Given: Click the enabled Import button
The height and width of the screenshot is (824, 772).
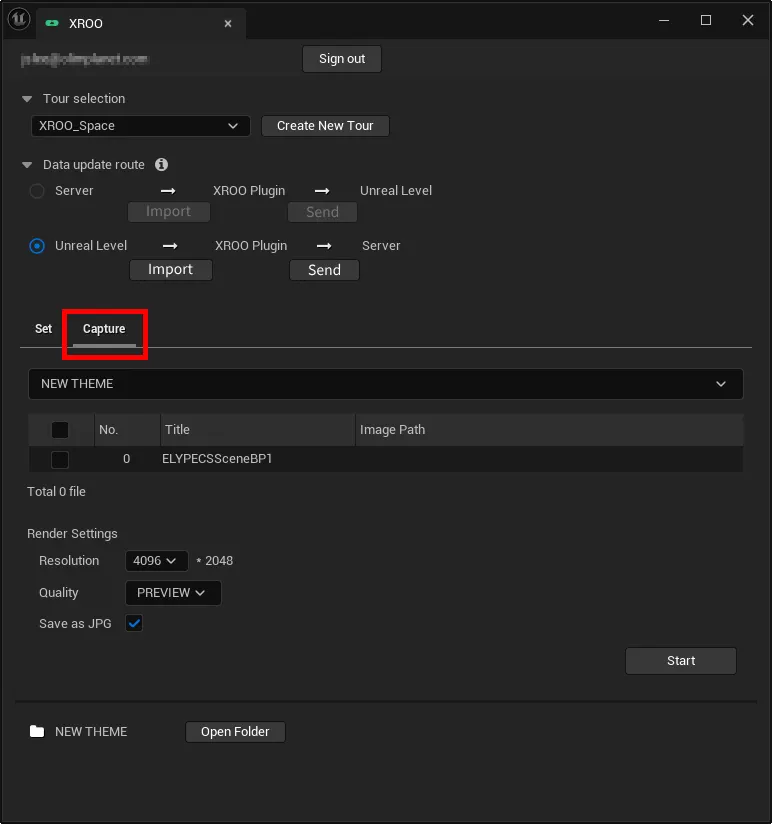Looking at the screenshot, I should tap(171, 270).
